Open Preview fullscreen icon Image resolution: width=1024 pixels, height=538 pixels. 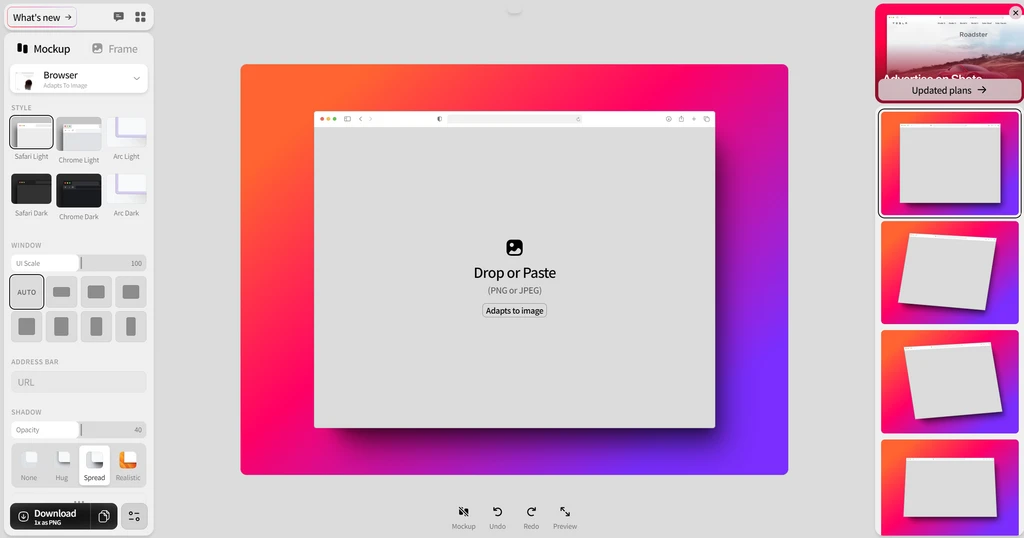[565, 512]
